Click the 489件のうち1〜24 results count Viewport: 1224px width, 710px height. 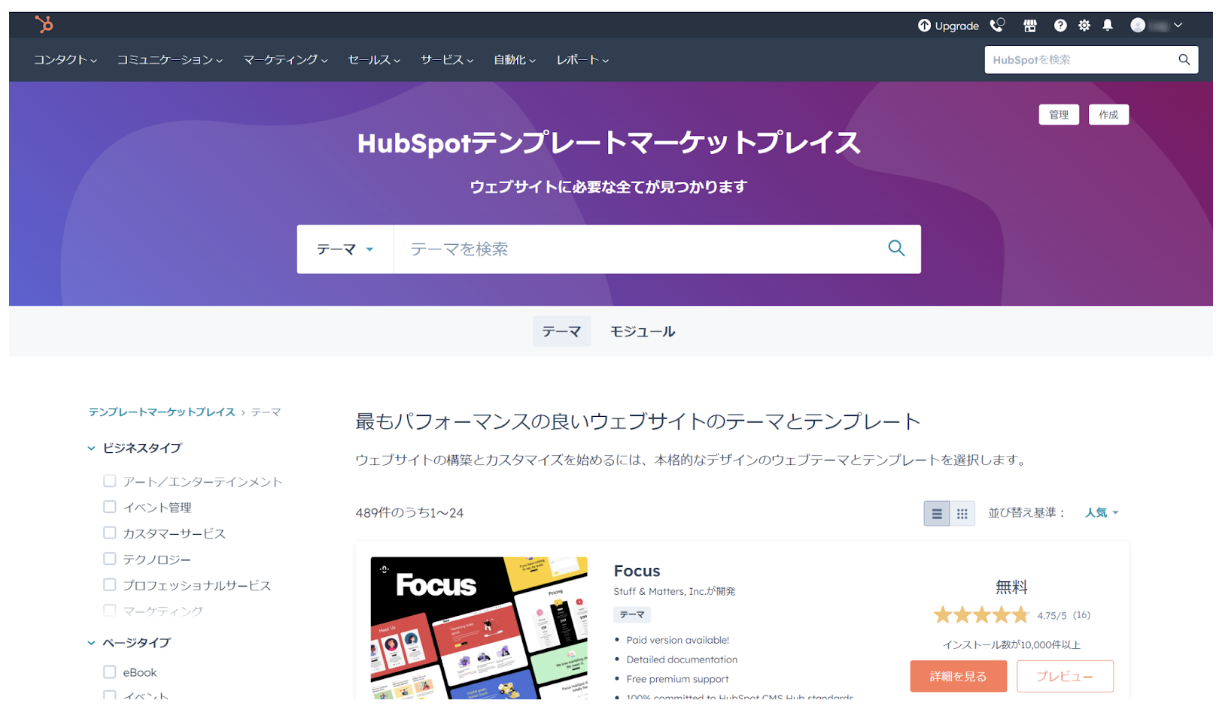coord(409,513)
